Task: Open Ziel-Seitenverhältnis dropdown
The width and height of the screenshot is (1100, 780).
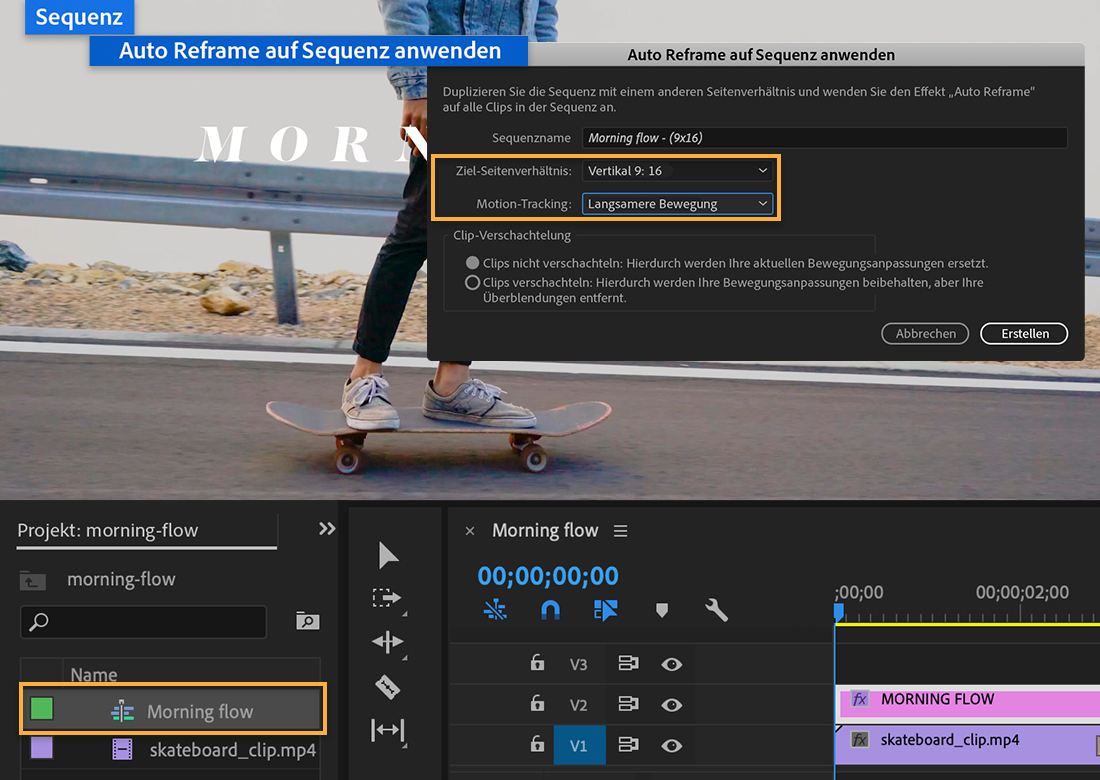Action: [x=677, y=170]
